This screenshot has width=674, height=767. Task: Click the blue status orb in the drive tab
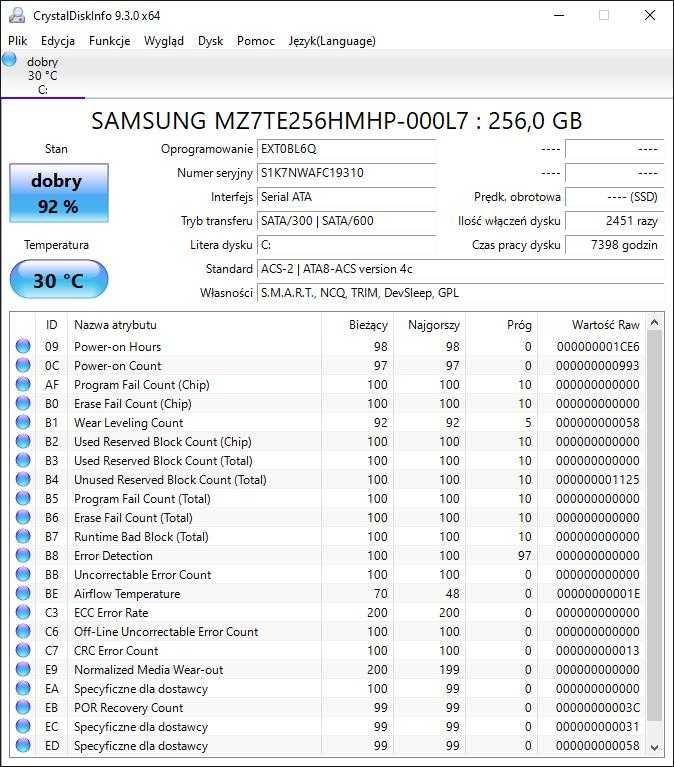click(9, 60)
